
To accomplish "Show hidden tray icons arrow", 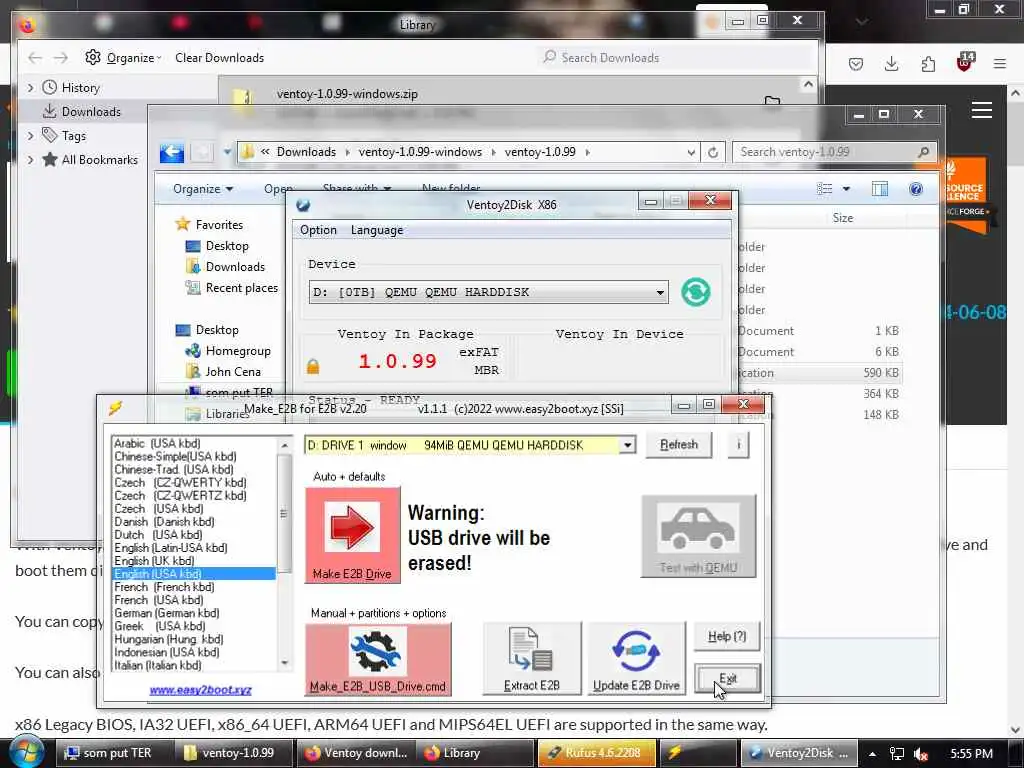I will coord(872,754).
